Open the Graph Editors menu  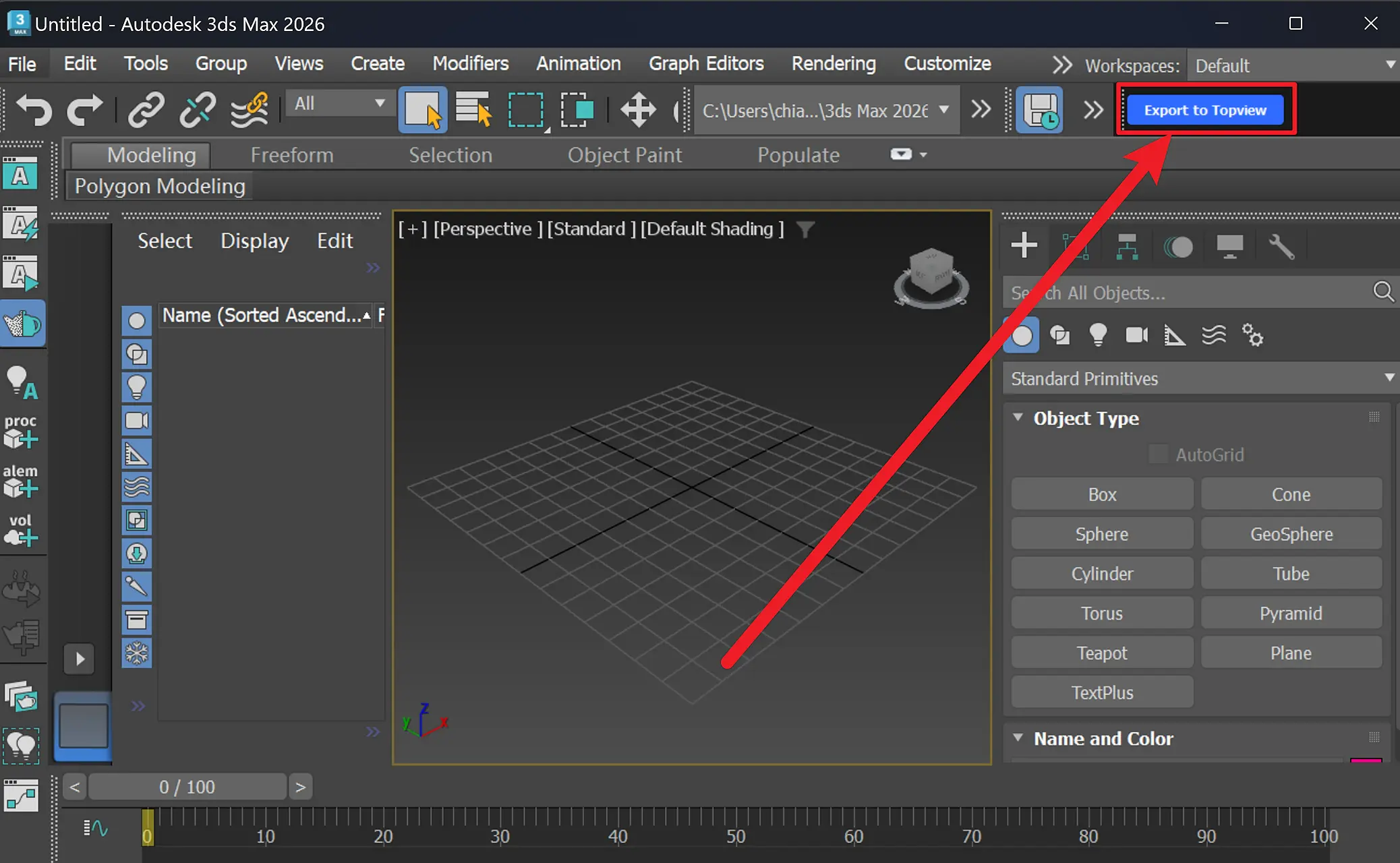[706, 63]
